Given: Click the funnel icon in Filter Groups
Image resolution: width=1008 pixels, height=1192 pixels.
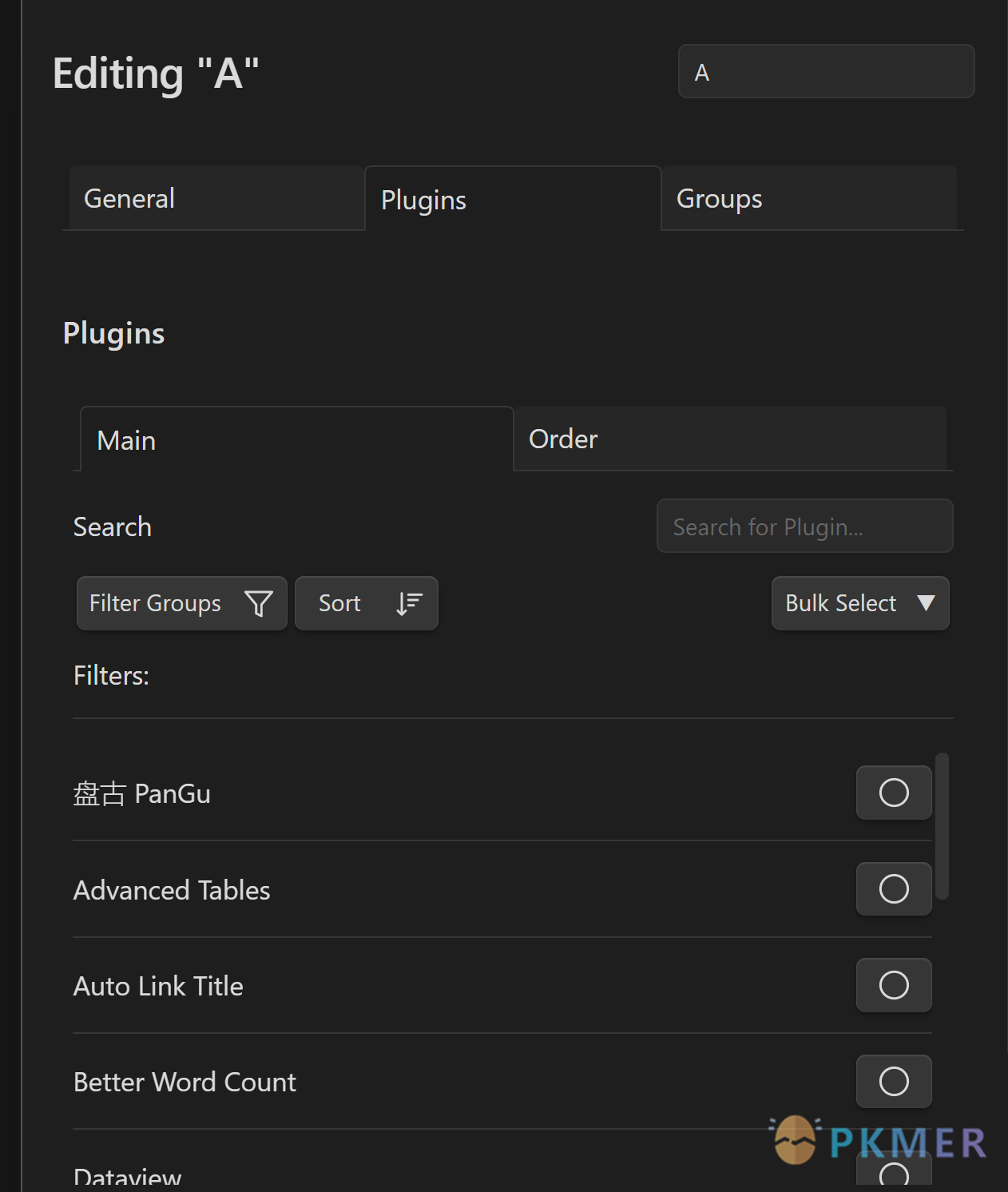Looking at the screenshot, I should click(x=258, y=604).
